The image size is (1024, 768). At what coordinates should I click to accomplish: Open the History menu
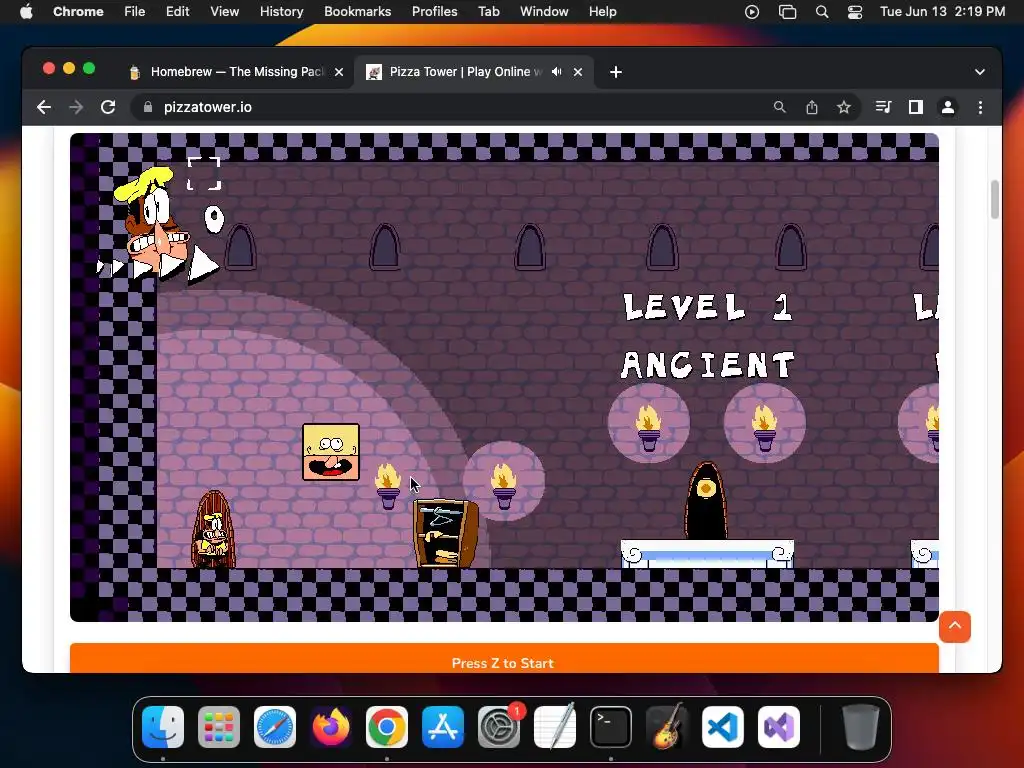click(x=281, y=12)
